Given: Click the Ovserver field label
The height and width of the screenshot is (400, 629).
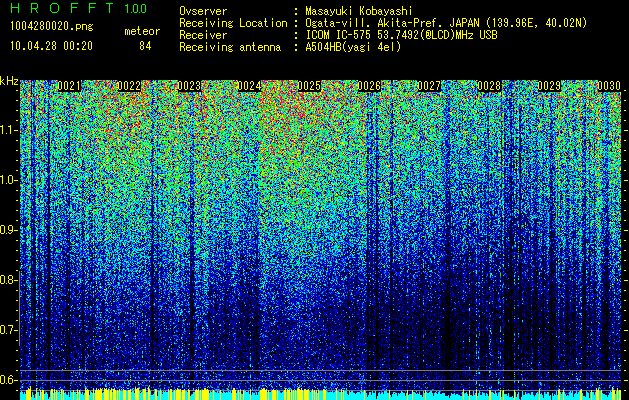Looking at the screenshot, I should [x=203, y=11].
